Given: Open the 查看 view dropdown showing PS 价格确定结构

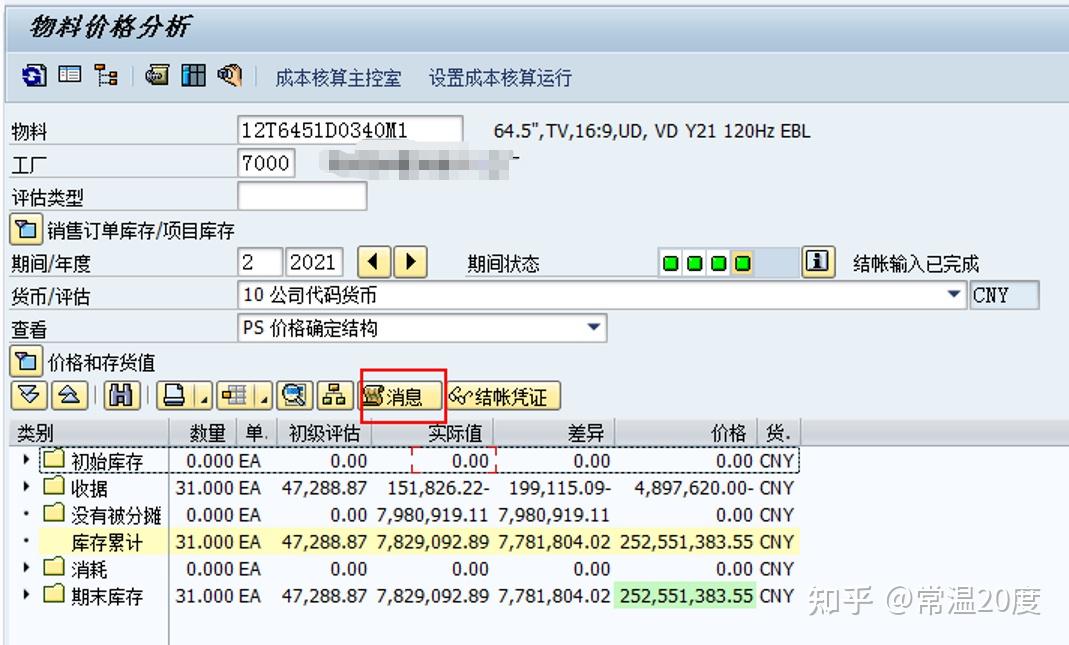Looking at the screenshot, I should point(593,328).
